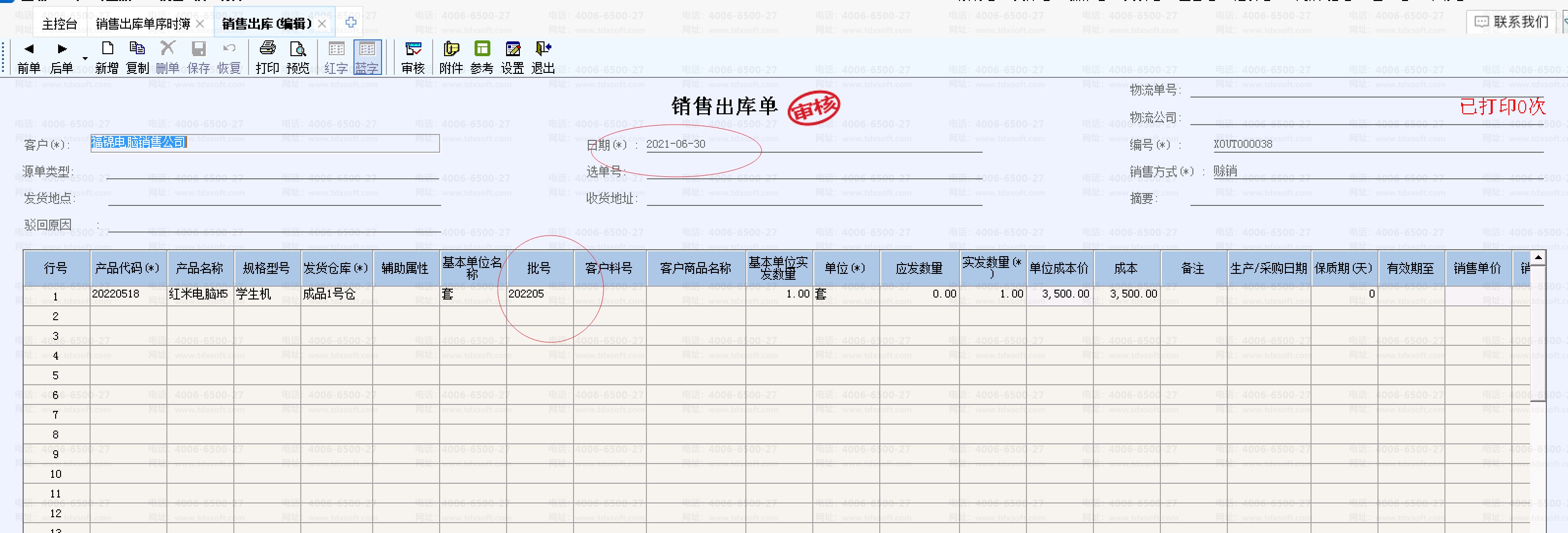Print the document with 打印 icon
Image resolution: width=1568 pixels, height=533 pixels.
point(267,57)
